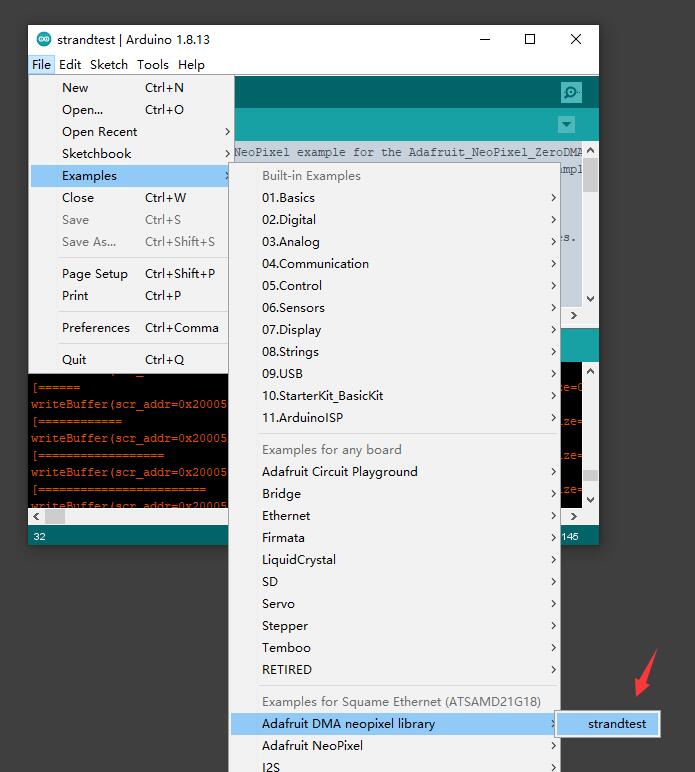
Task: Expand the Bridge examples
Action: click(395, 494)
